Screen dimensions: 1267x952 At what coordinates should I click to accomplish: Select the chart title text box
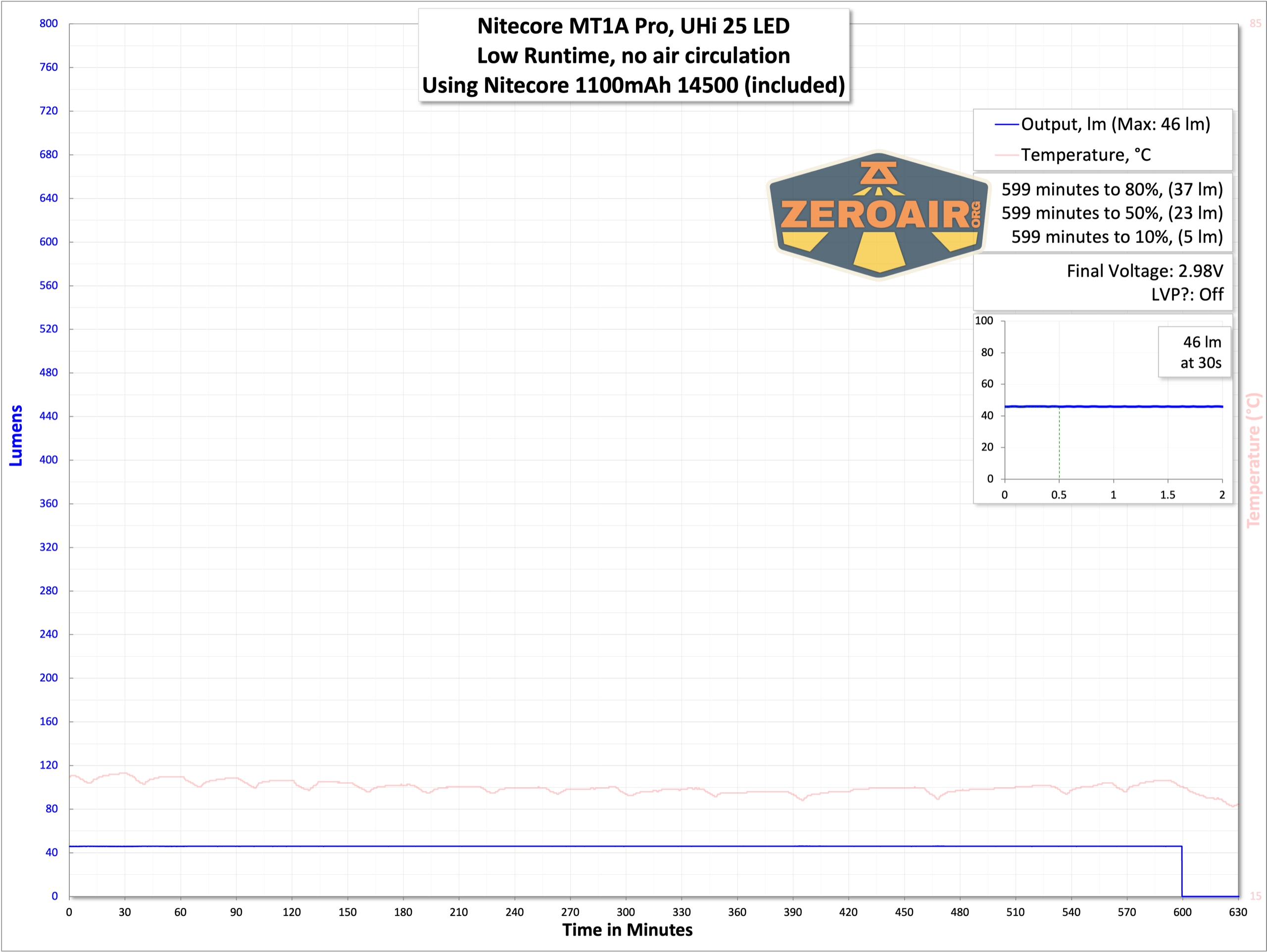633,55
